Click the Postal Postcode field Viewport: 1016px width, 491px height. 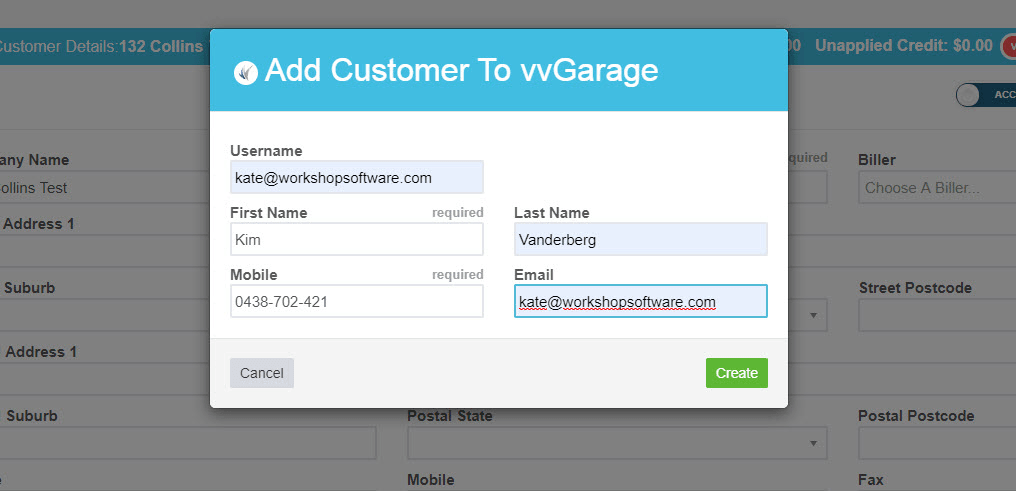click(x=937, y=443)
